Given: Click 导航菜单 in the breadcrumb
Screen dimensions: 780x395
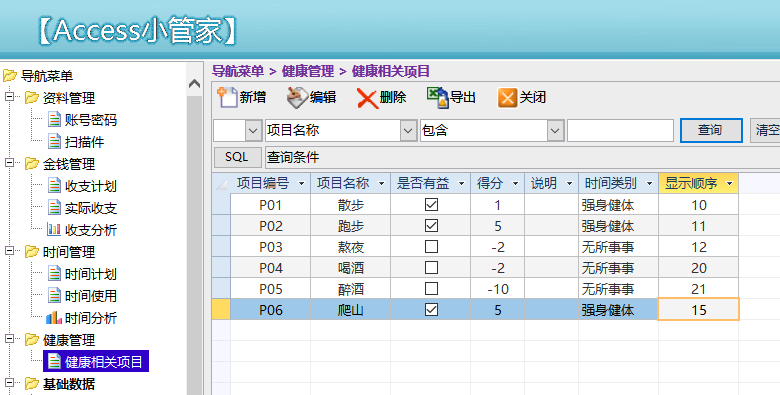Looking at the screenshot, I should [238, 71].
